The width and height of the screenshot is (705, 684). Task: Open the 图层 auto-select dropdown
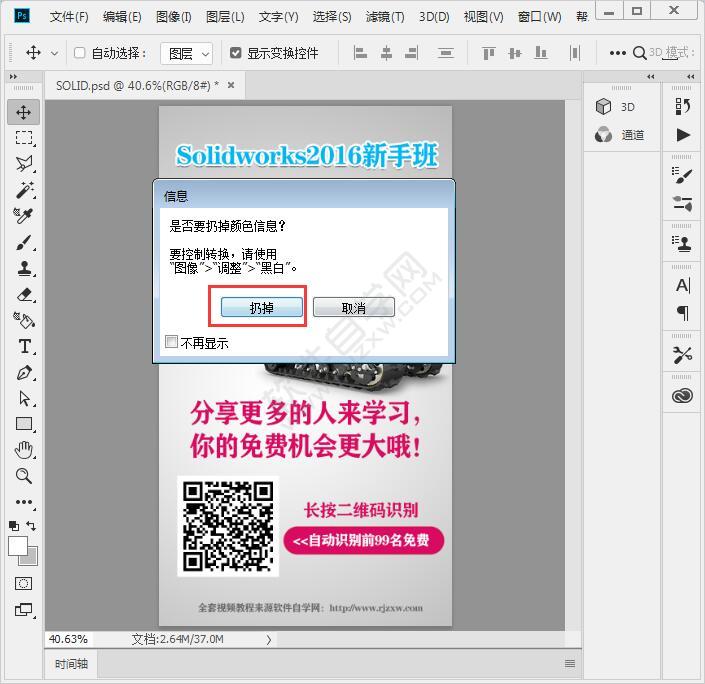tap(189, 53)
